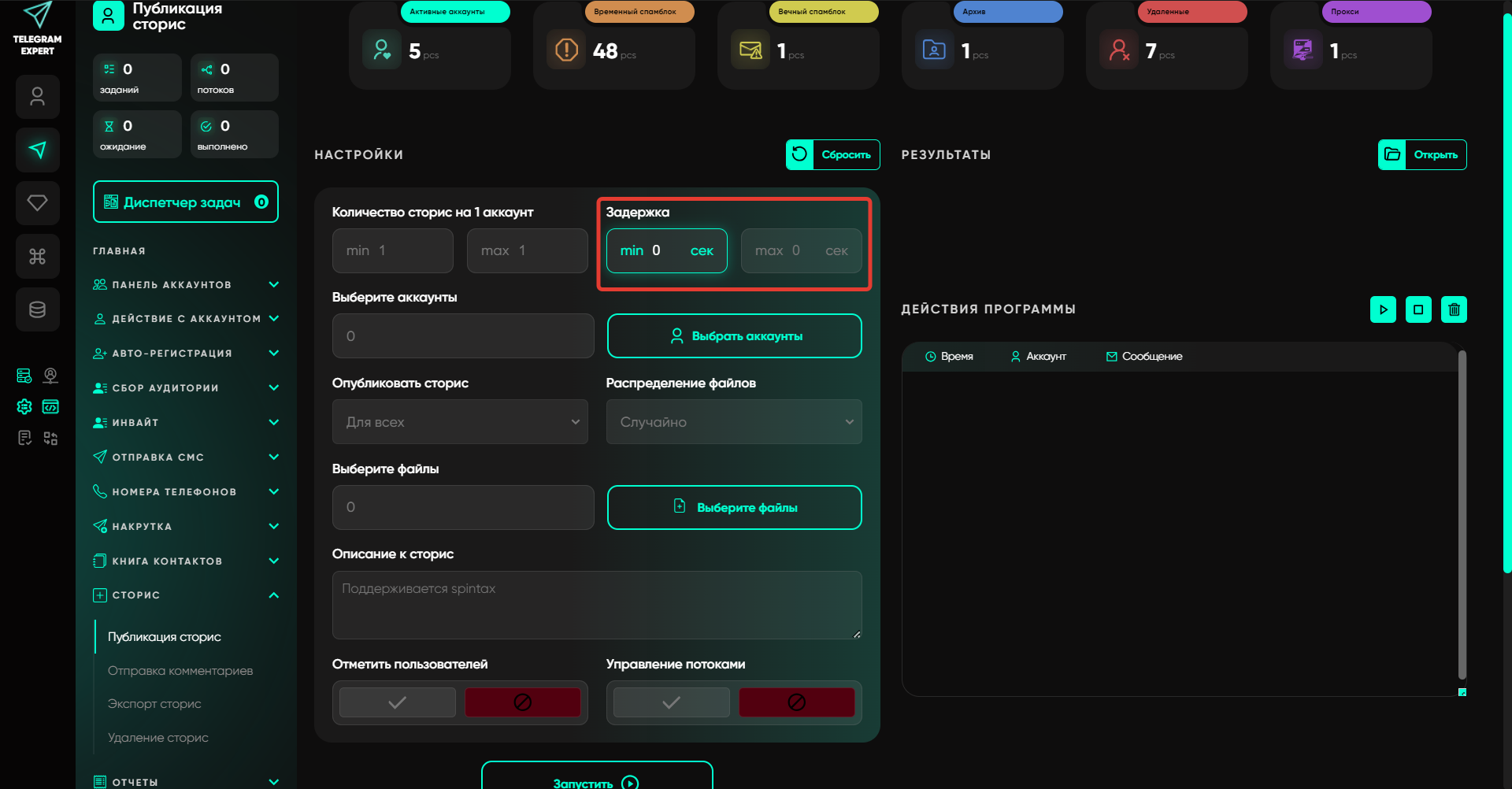Open the 'Случайно' file distribution dropdown

pos(733,422)
